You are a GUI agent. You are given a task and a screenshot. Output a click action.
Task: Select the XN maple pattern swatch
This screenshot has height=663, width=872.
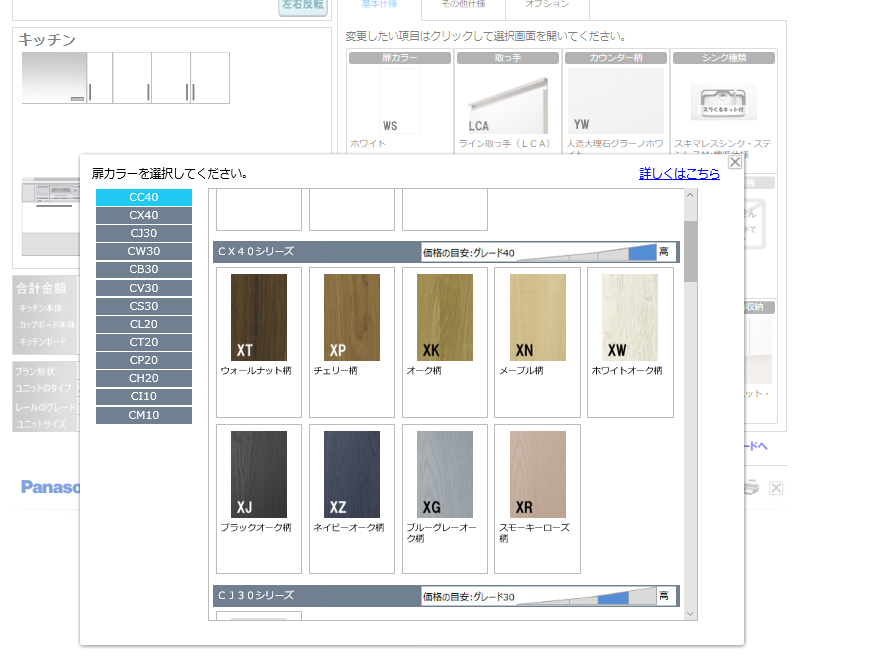[x=537, y=318]
